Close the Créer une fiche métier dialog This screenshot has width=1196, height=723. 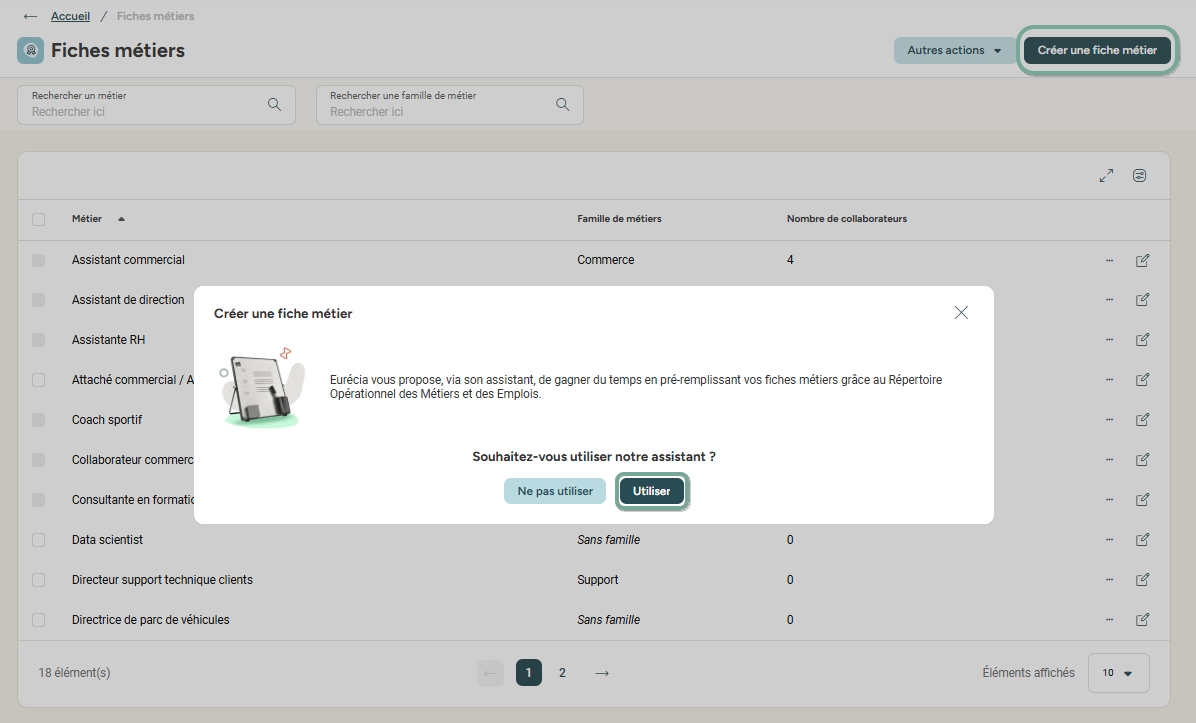point(961,313)
